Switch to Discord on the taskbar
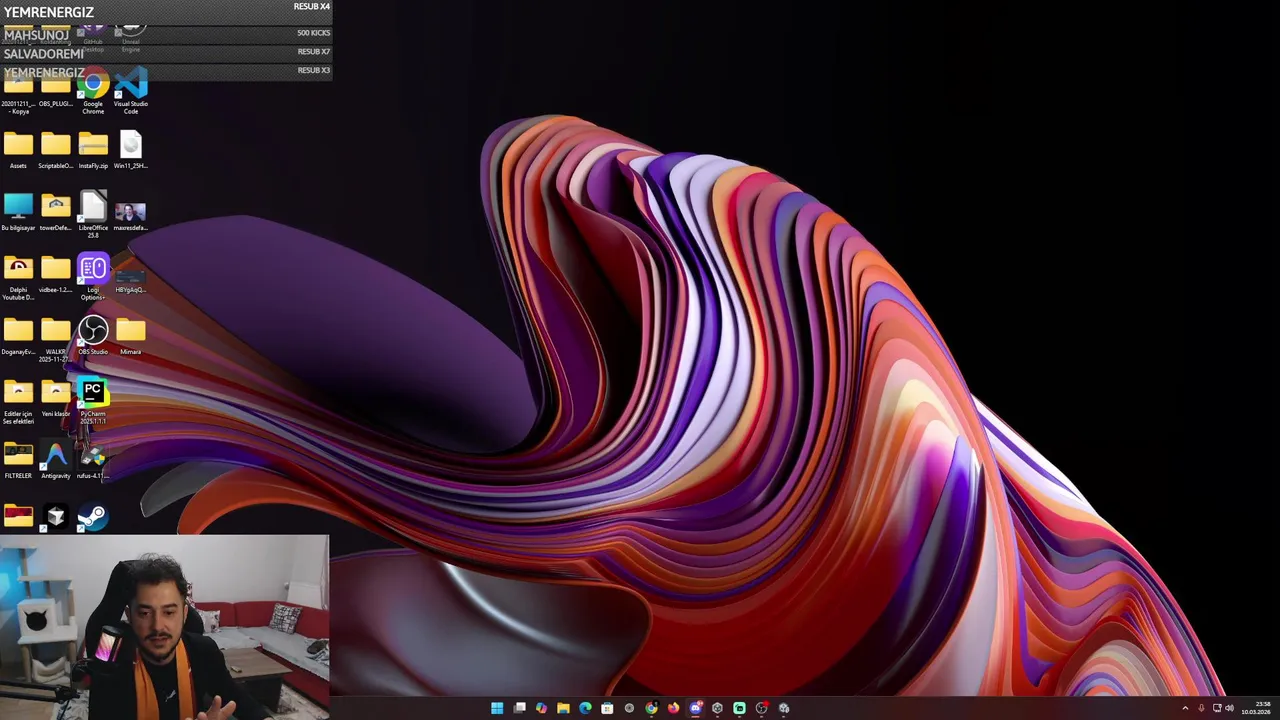1280x720 pixels. point(695,708)
